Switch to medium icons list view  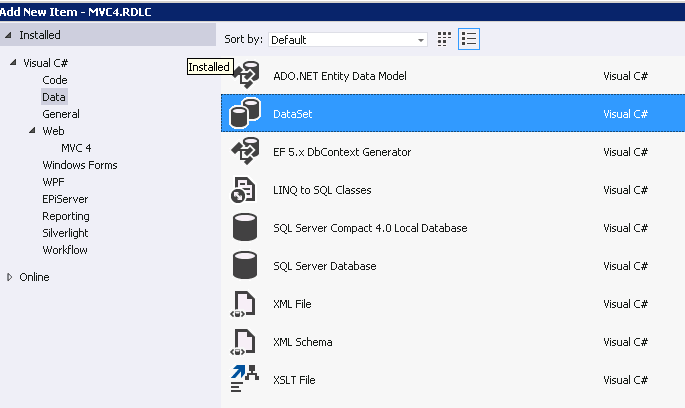469,39
